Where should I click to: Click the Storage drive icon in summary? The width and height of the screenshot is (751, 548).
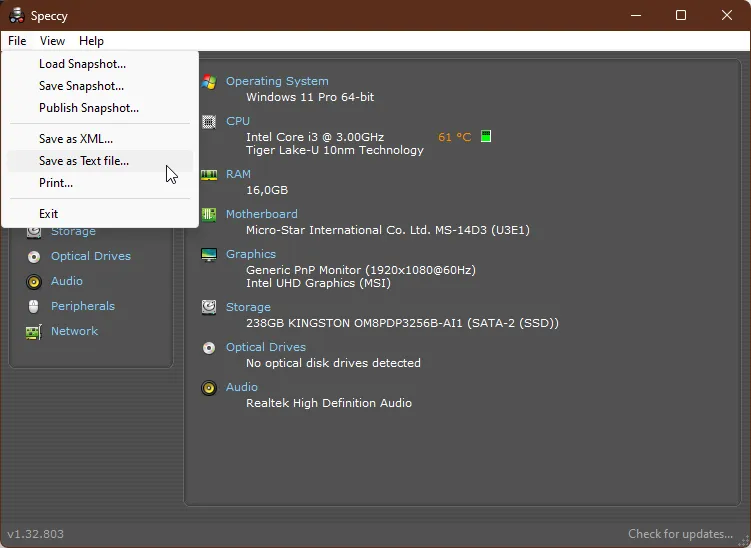coord(209,308)
